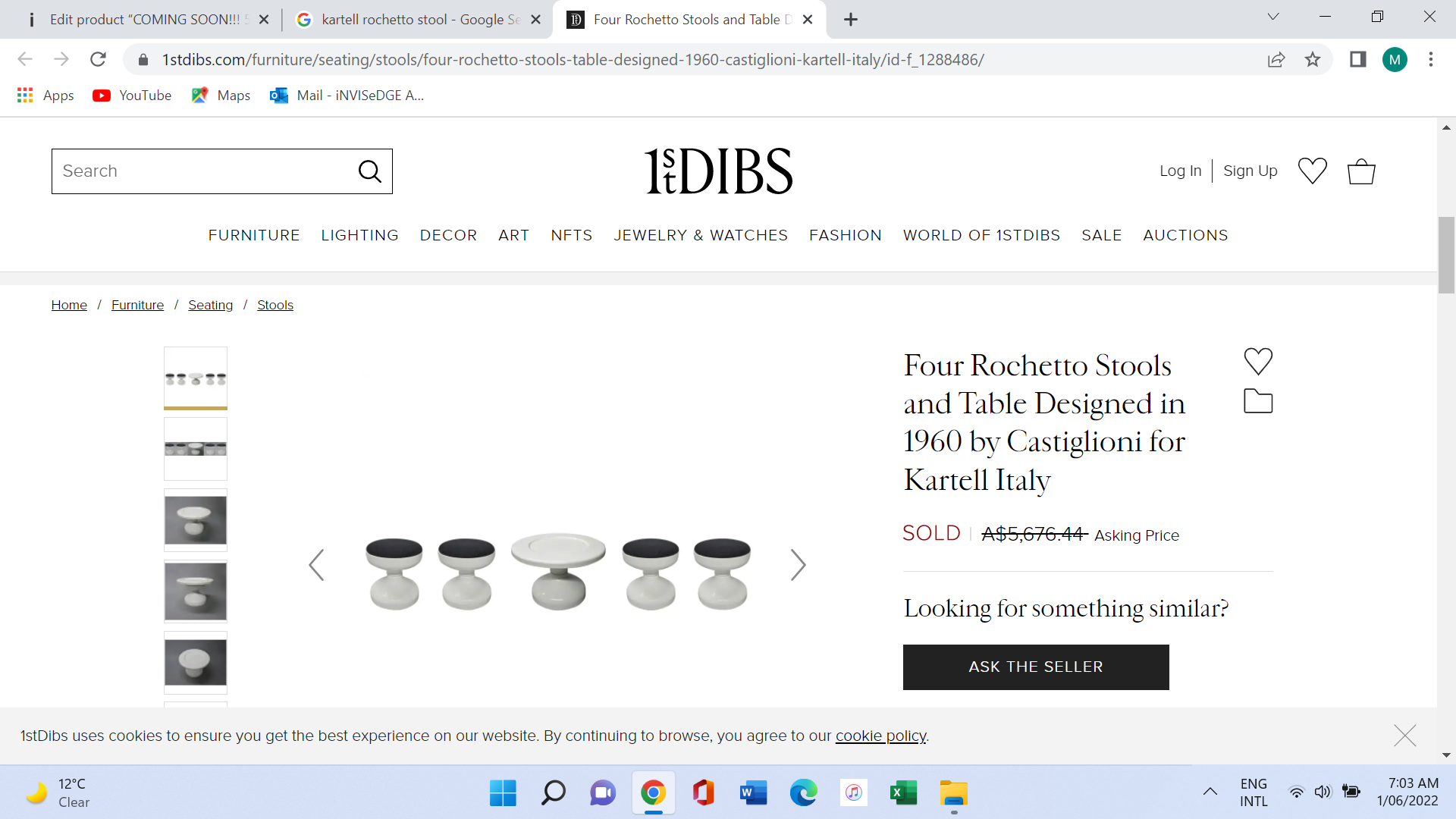Open the shopping bag cart icon
This screenshot has height=819, width=1456.
click(1361, 171)
